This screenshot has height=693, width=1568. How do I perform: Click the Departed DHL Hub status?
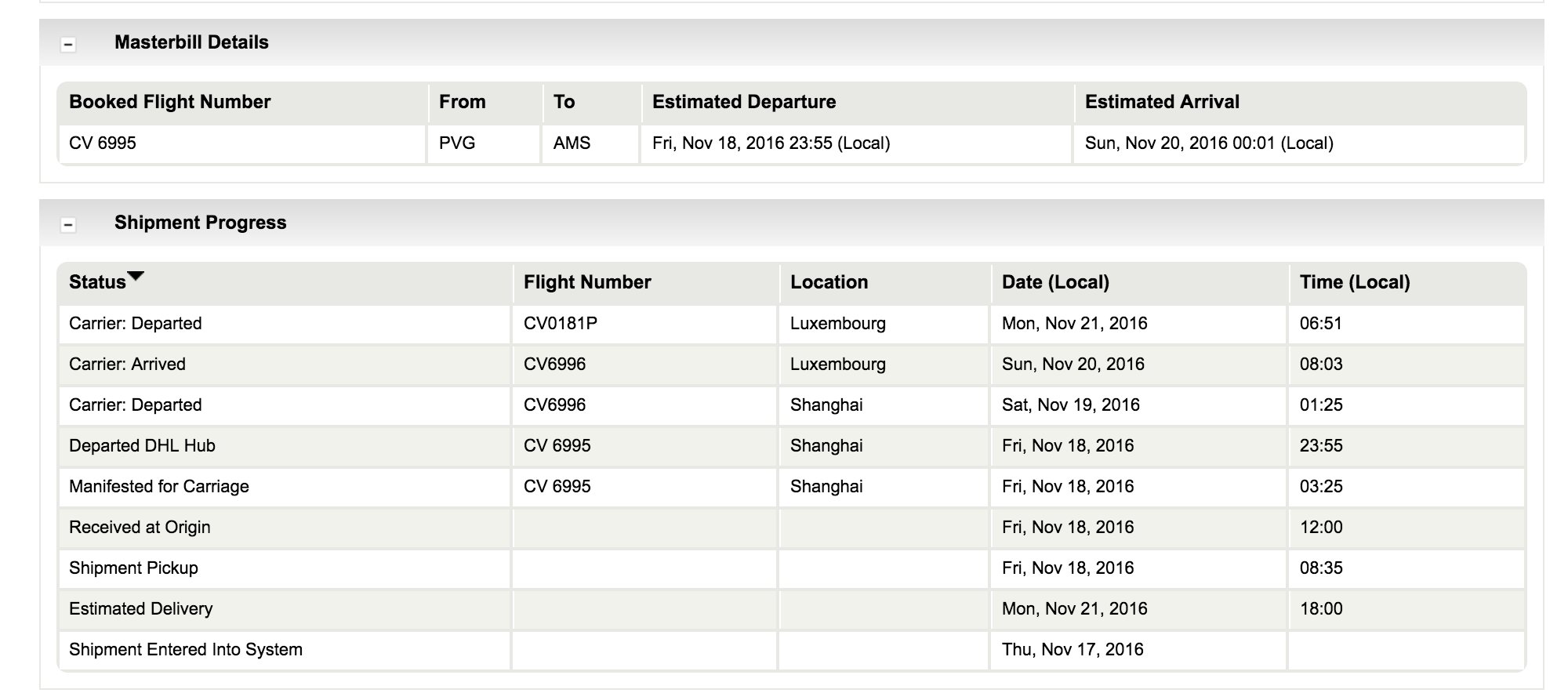142,446
